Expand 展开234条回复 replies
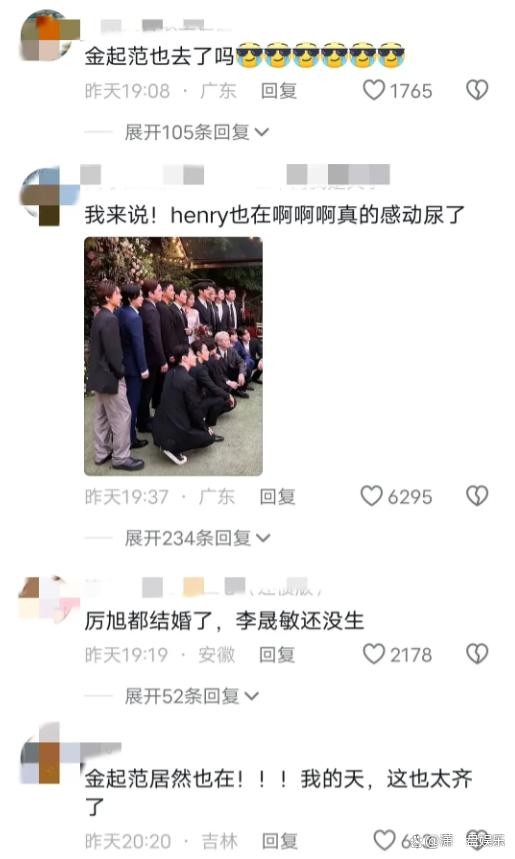The image size is (515, 859). point(197,538)
